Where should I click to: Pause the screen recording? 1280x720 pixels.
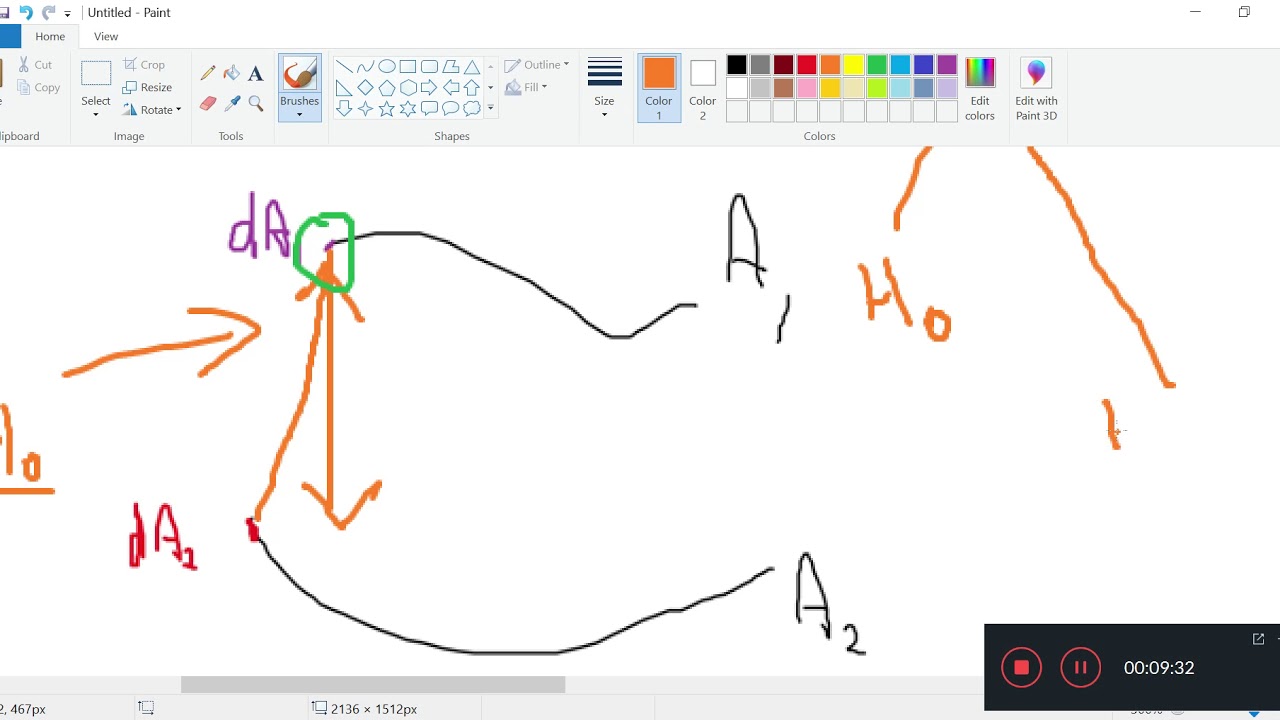(1080, 668)
